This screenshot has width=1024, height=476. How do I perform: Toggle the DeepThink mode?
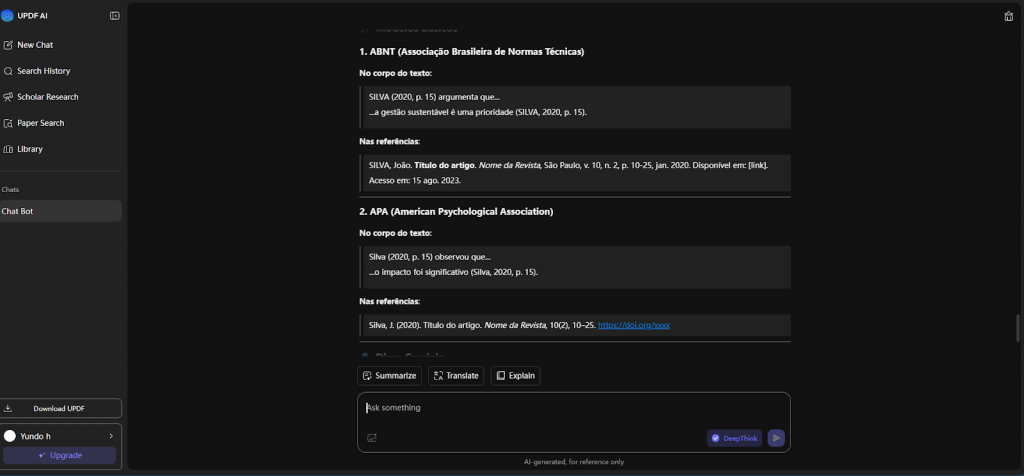734,438
